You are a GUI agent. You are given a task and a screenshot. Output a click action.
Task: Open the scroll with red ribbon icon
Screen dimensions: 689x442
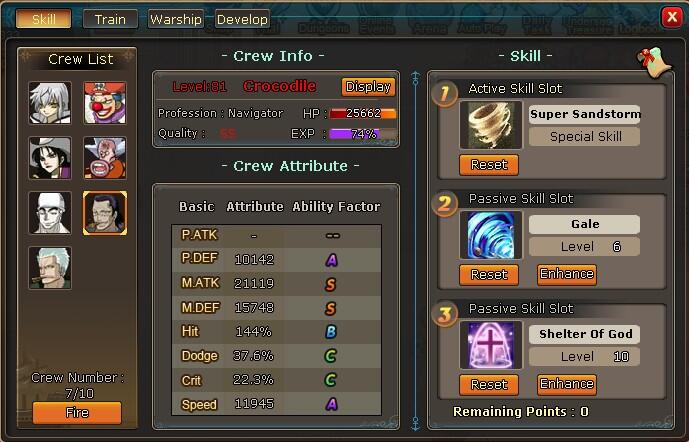tap(655, 62)
